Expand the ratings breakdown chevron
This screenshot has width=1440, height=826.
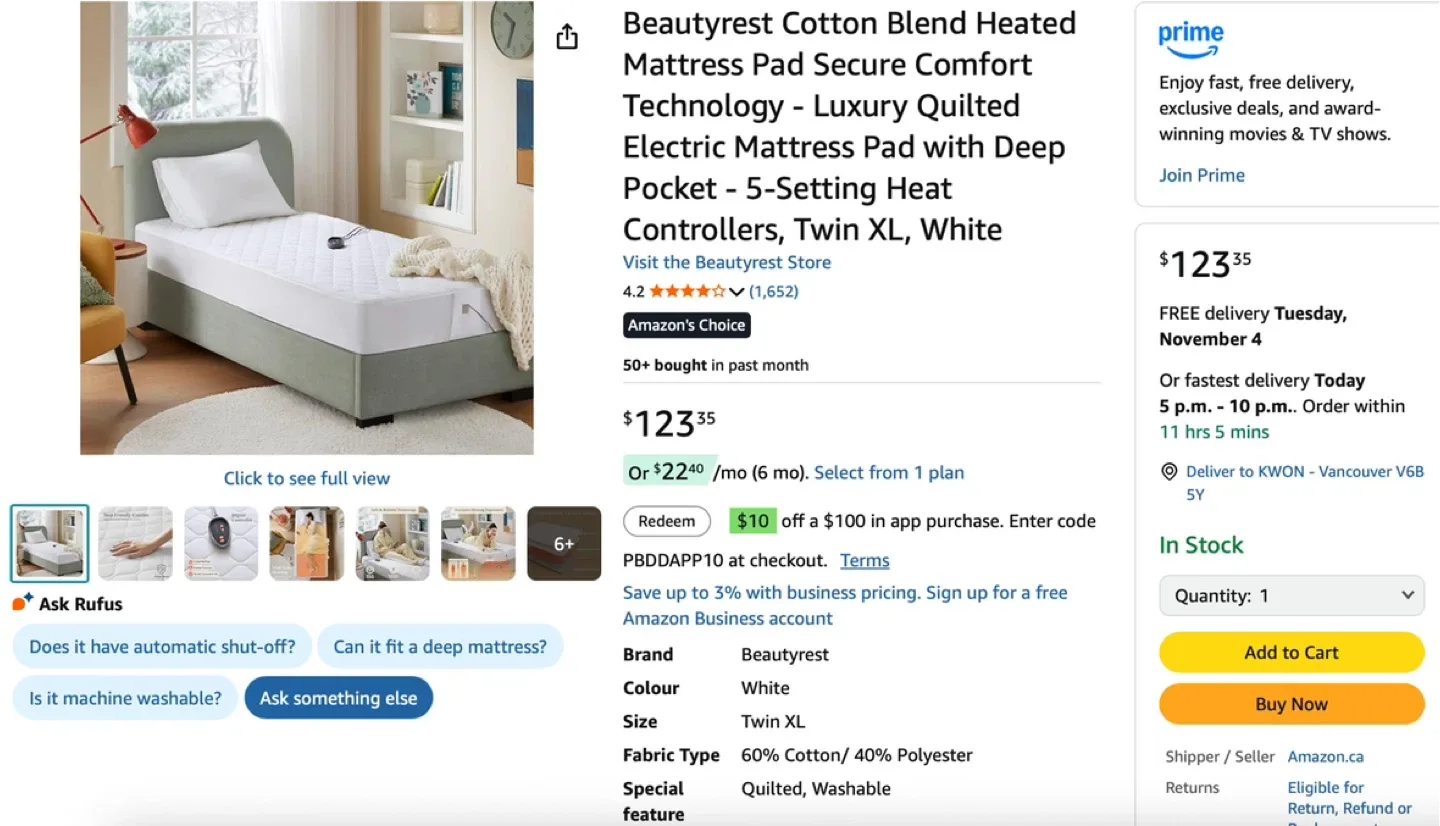pyautogui.click(x=737, y=292)
